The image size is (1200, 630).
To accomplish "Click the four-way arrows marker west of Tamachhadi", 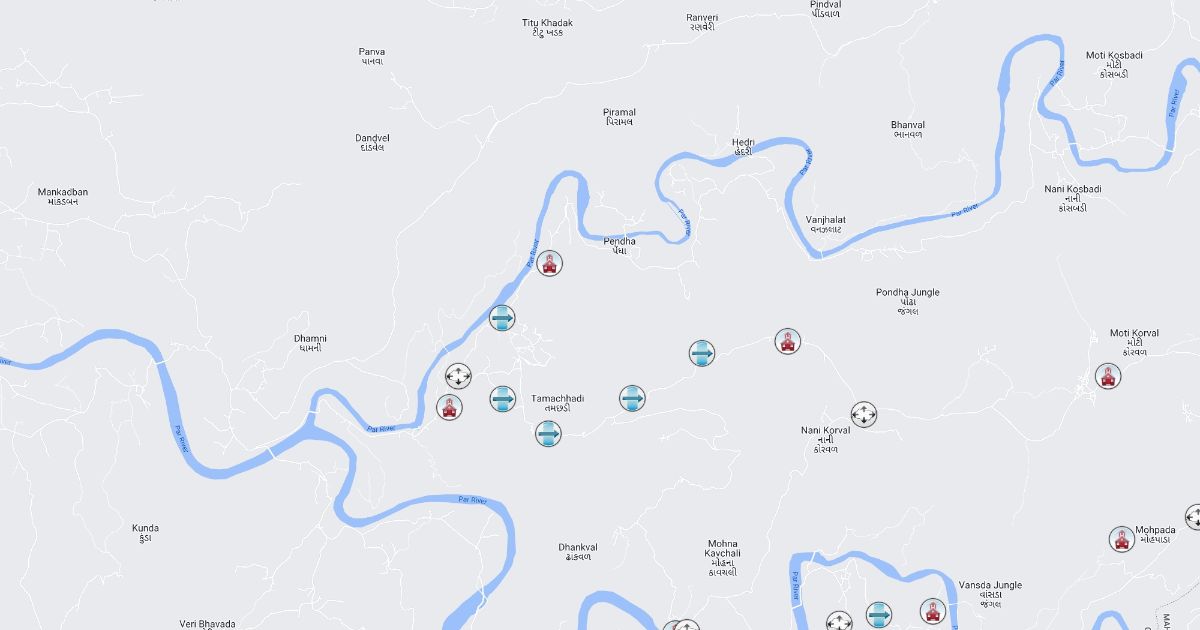I will click(458, 376).
